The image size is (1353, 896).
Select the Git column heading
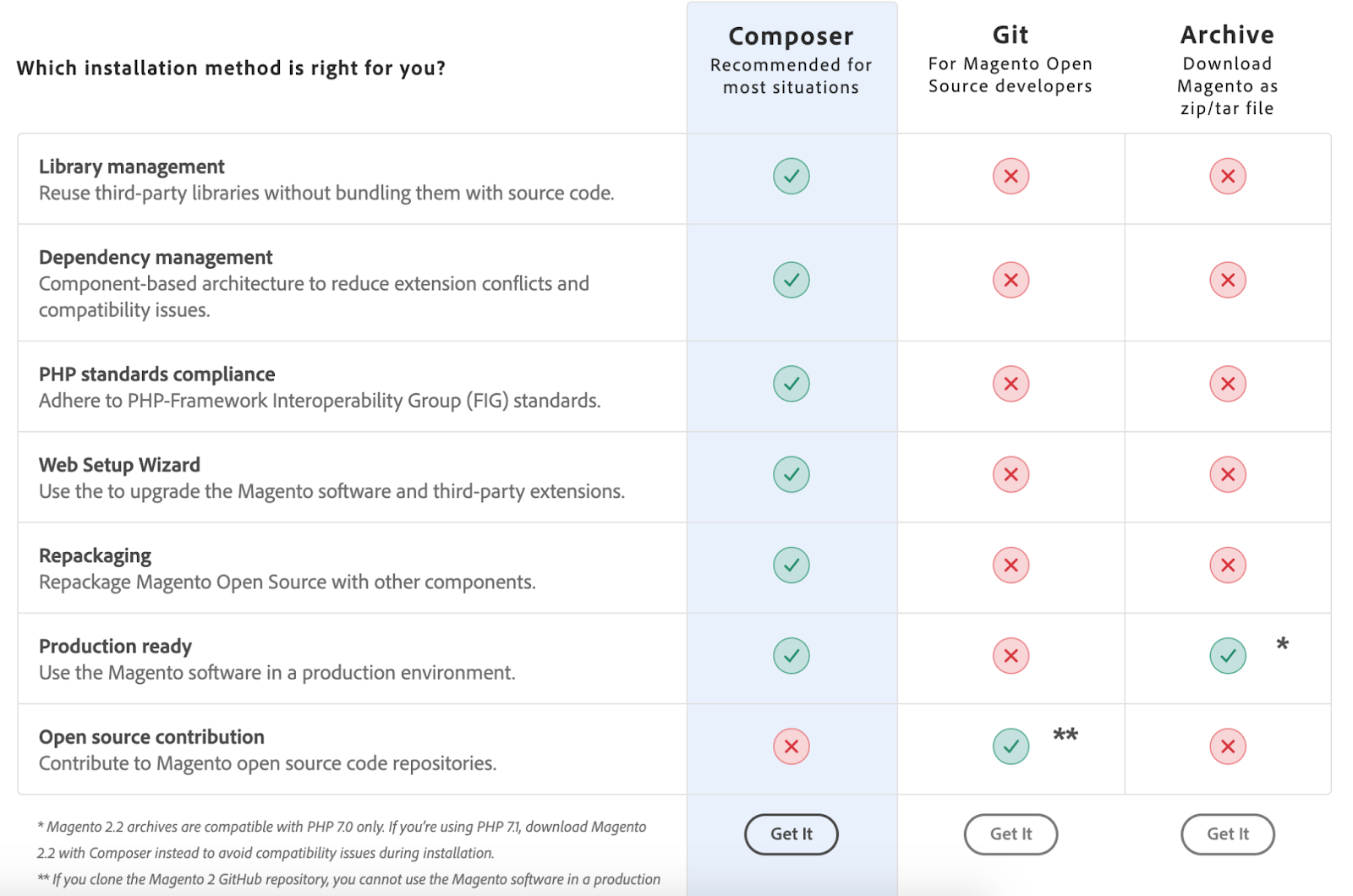coord(1011,35)
